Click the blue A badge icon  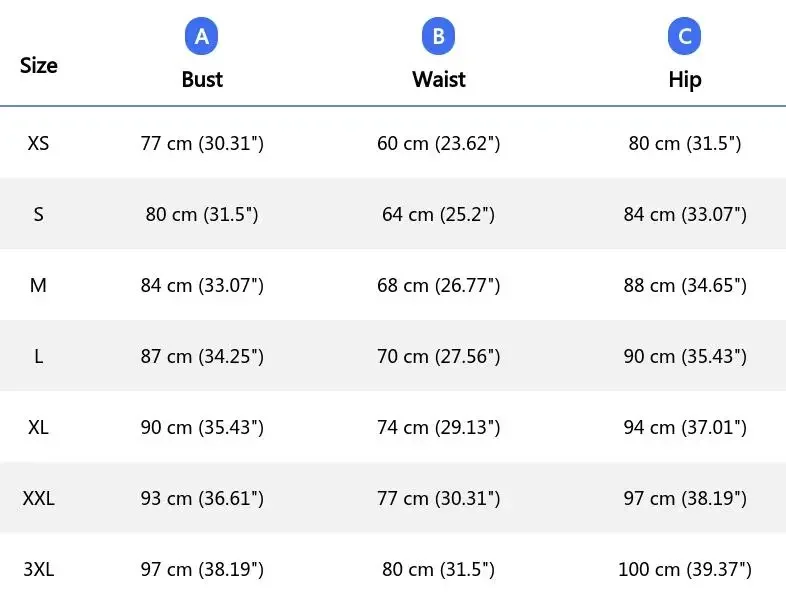coord(202,37)
